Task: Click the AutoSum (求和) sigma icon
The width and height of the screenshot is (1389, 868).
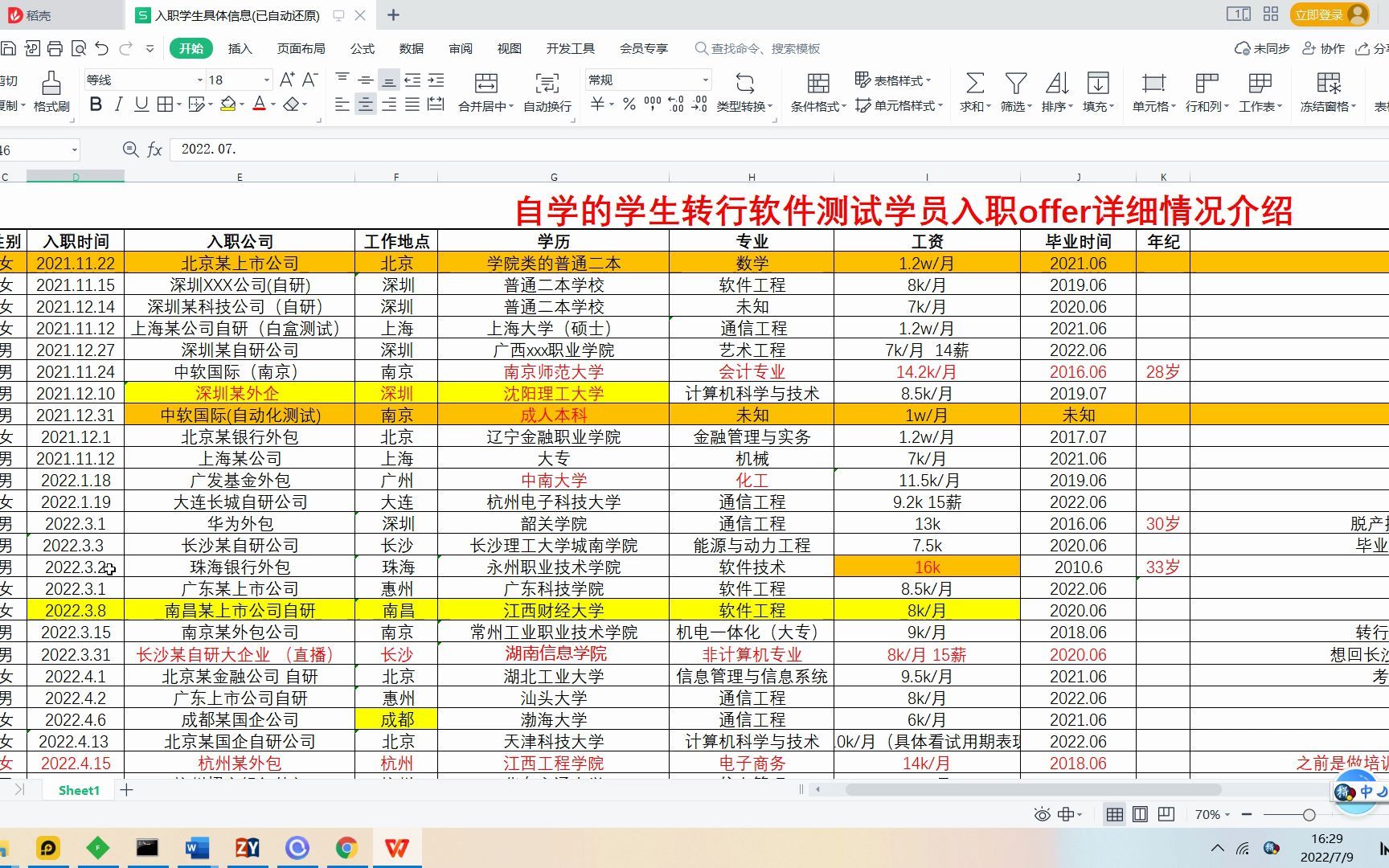Action: point(974,83)
